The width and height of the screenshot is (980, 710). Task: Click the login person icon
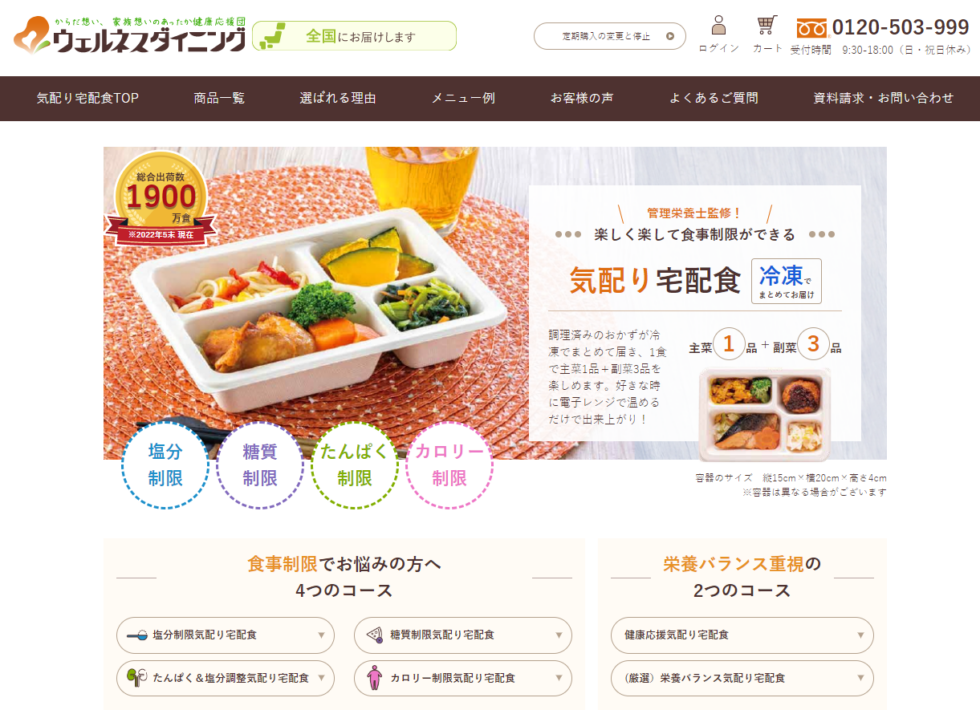click(719, 26)
